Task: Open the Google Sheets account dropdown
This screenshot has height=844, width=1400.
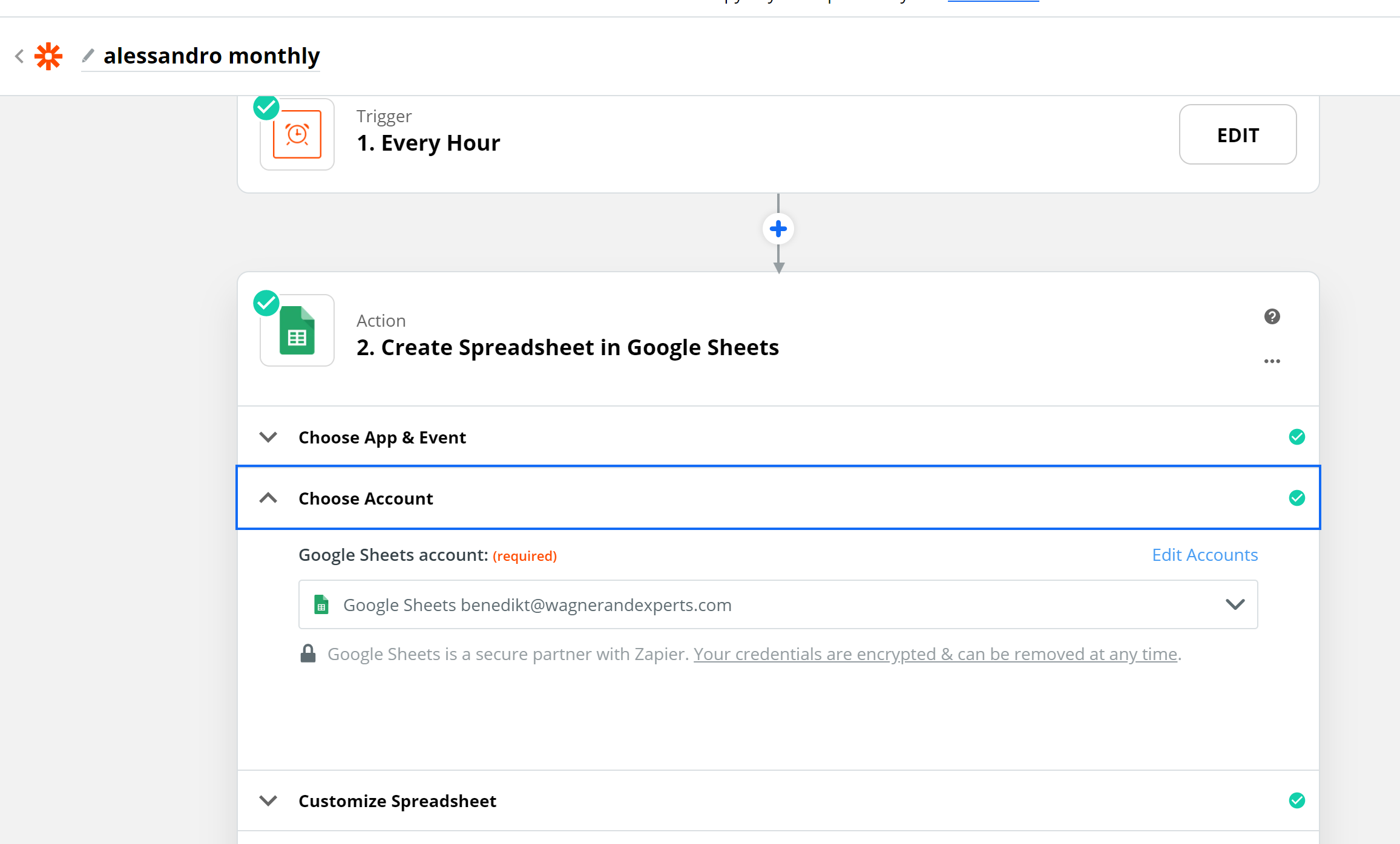Action: pos(778,604)
